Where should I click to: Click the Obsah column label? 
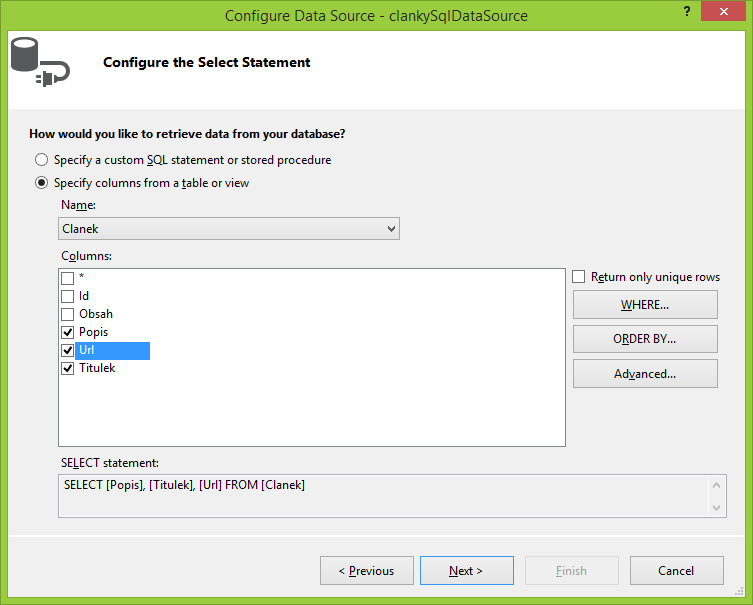click(x=96, y=314)
